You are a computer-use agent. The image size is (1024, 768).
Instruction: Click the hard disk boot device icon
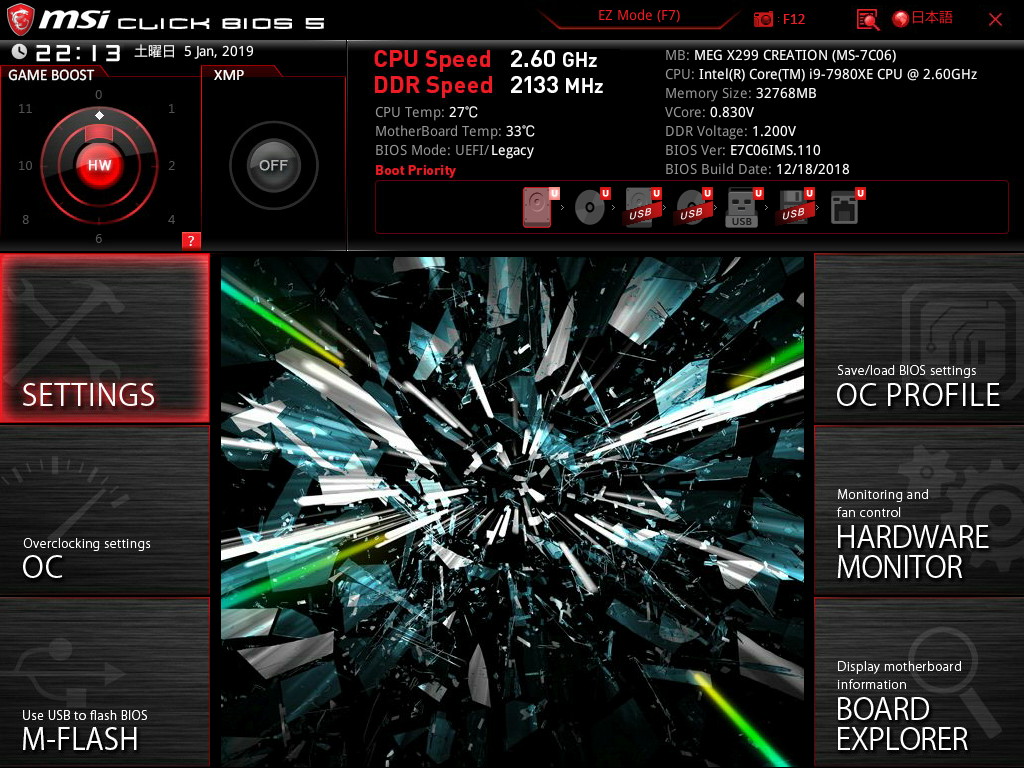(539, 207)
